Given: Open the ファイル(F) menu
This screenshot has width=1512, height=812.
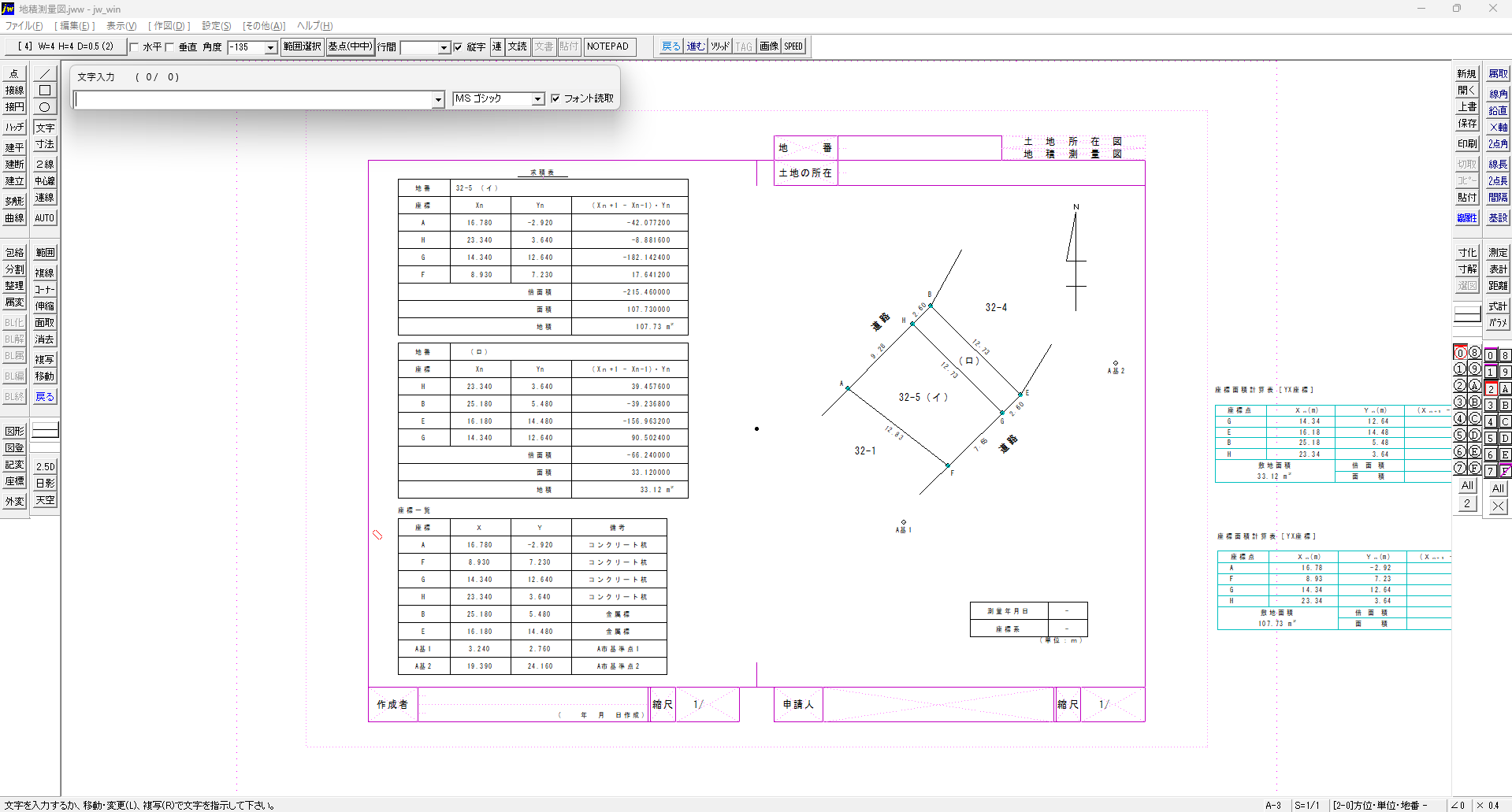Looking at the screenshot, I should point(24,26).
